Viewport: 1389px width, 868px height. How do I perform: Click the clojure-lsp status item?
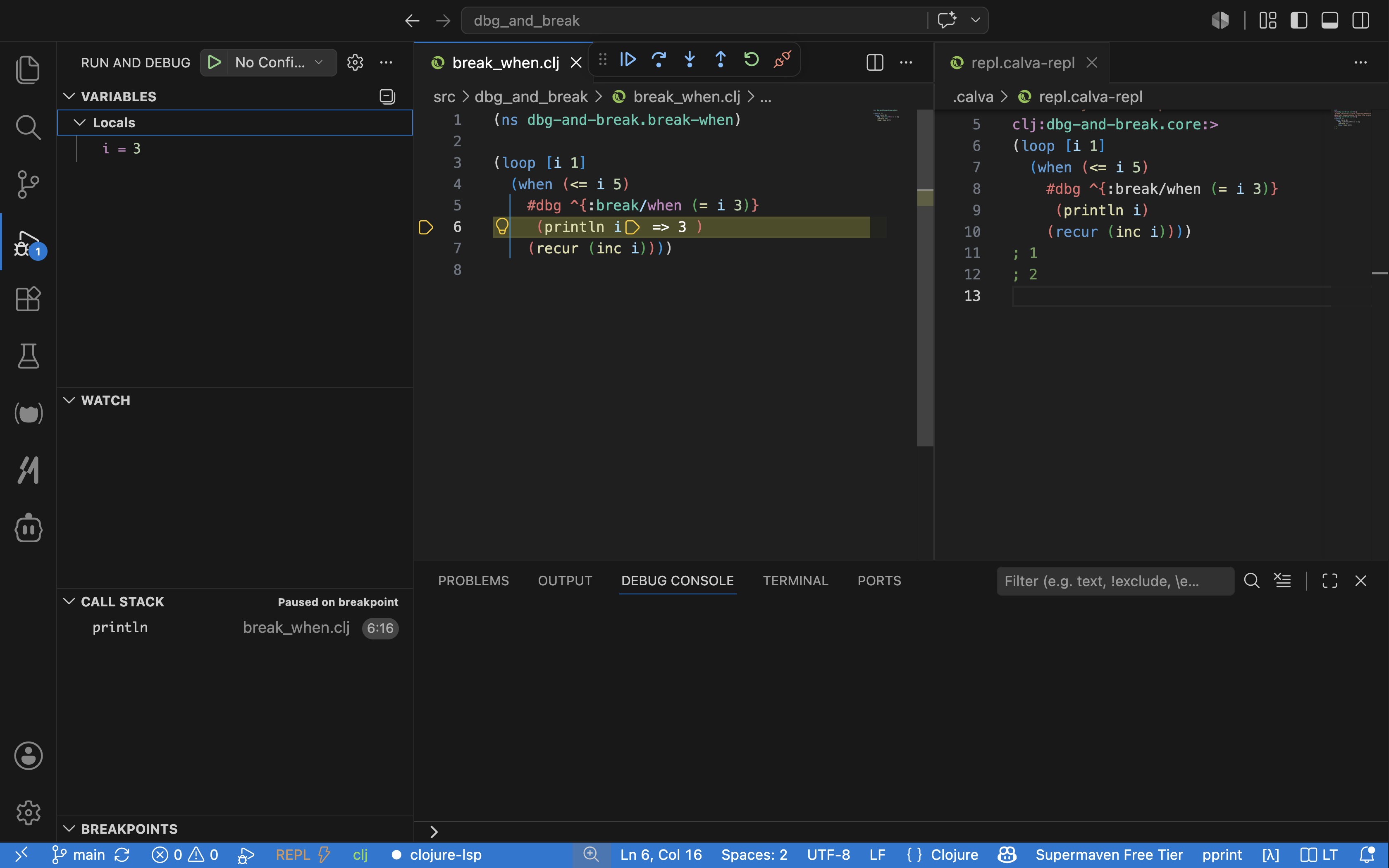pyautogui.click(x=437, y=855)
